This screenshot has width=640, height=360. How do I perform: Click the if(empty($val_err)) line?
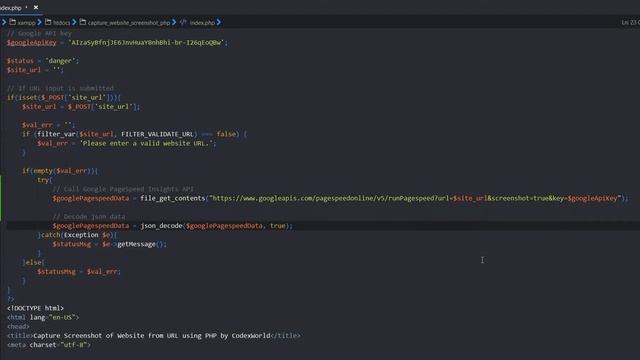[x=60, y=171]
